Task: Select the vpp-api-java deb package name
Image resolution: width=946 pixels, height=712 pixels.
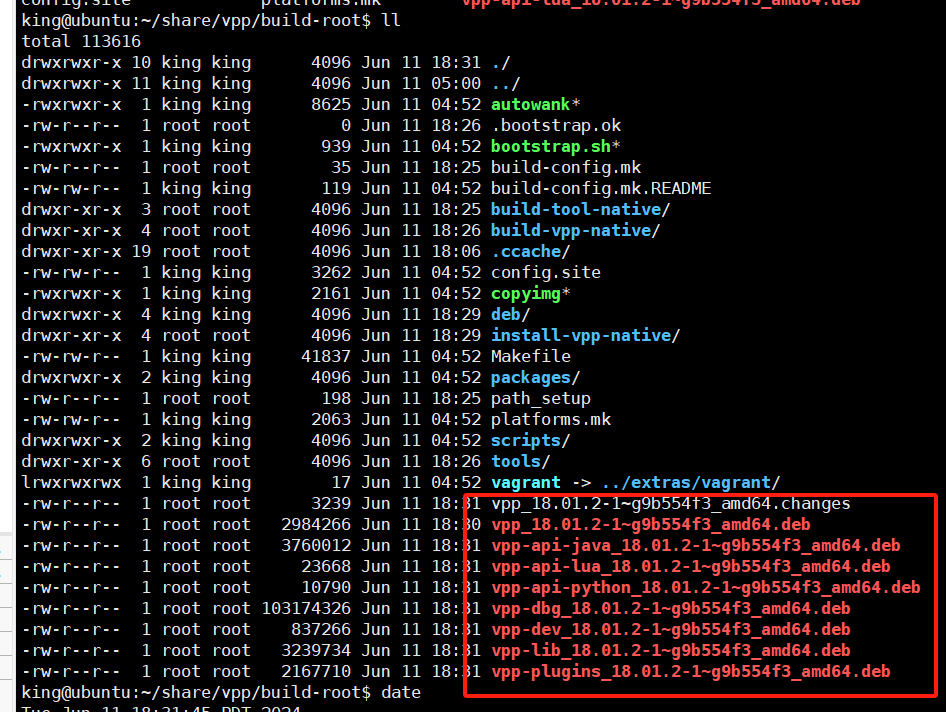Action: (x=696, y=545)
